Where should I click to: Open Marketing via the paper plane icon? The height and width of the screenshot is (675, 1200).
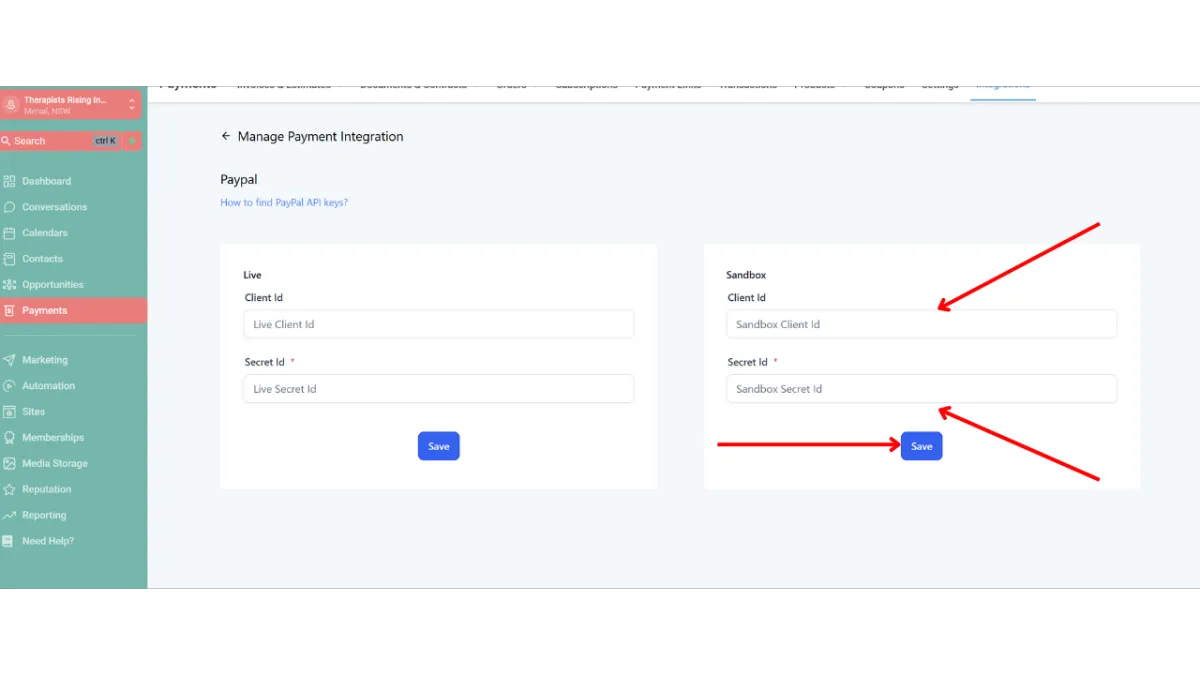coord(9,360)
